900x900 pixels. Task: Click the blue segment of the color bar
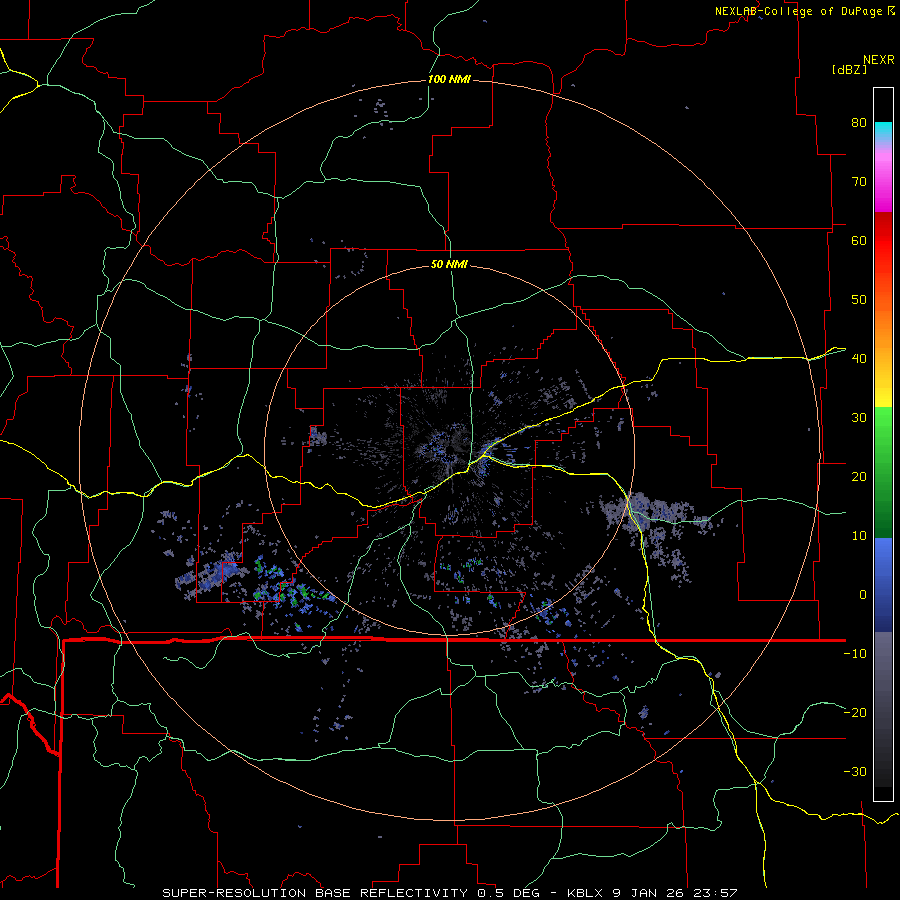point(883,585)
